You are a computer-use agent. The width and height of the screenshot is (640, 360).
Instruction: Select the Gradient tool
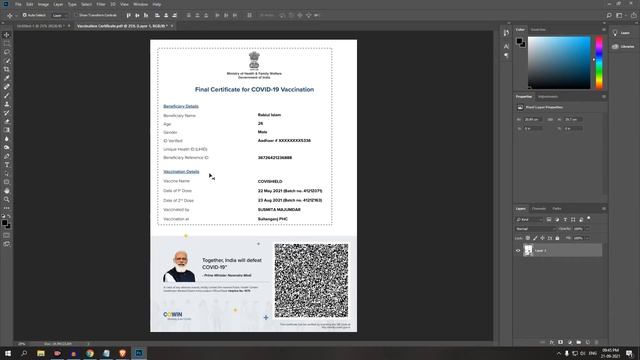pos(7,130)
